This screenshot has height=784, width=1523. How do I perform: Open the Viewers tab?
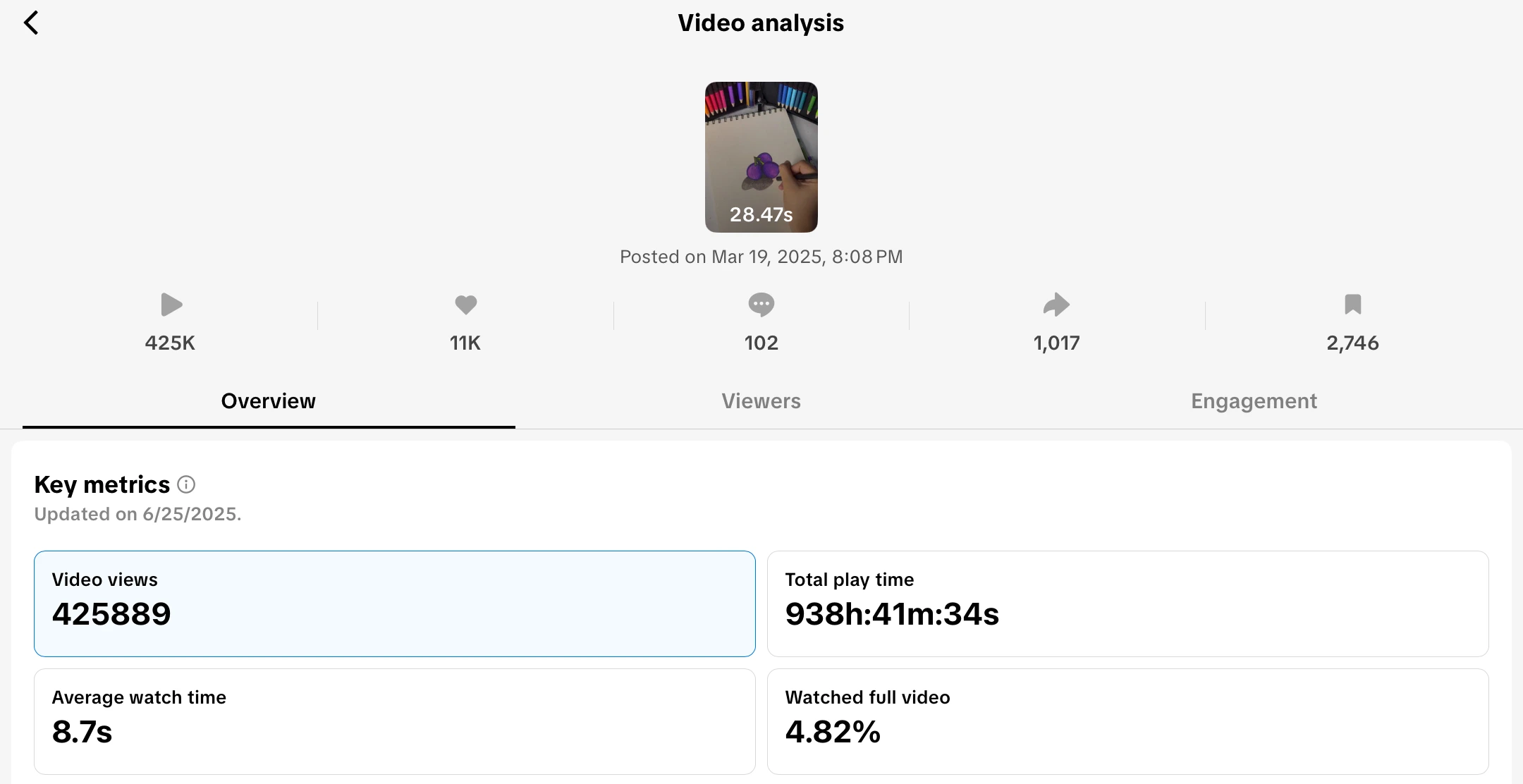tap(761, 401)
